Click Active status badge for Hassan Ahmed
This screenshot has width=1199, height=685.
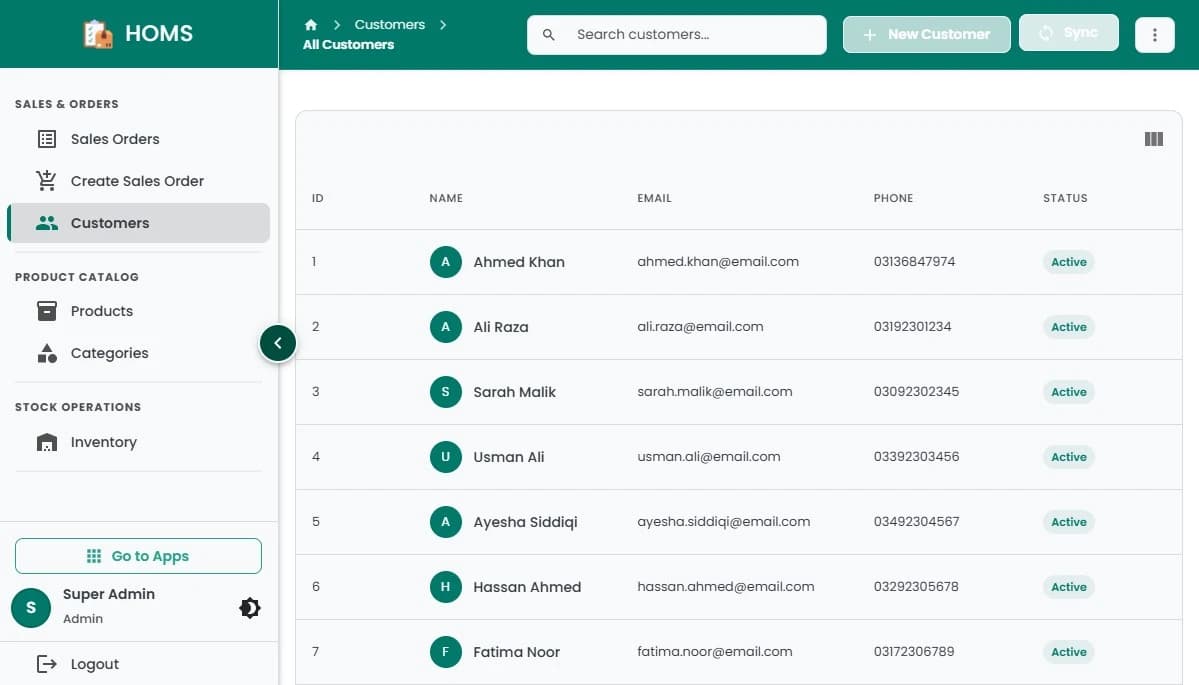pos(1068,587)
